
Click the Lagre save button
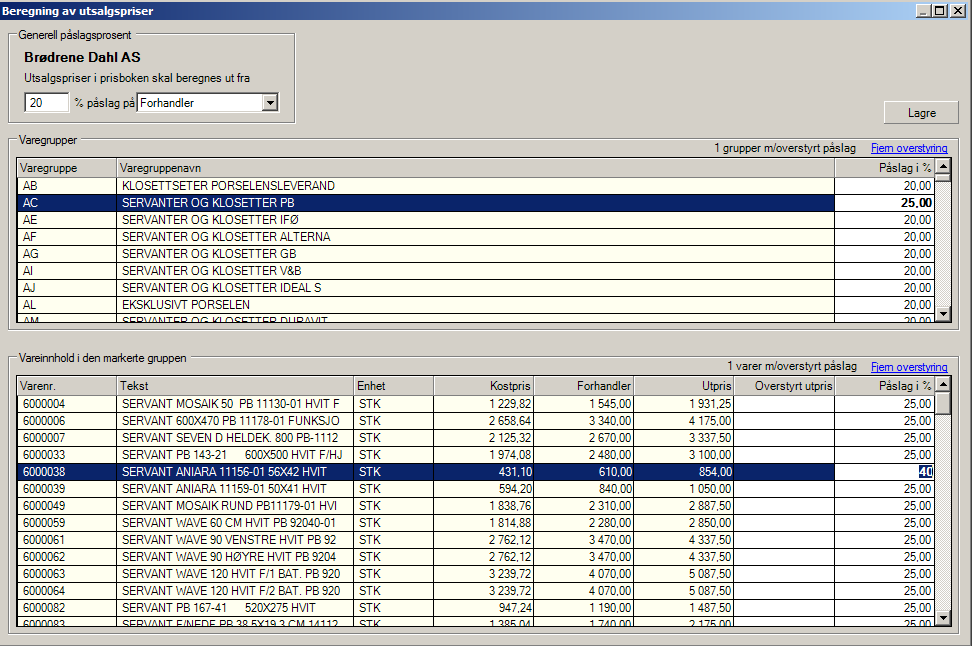921,113
